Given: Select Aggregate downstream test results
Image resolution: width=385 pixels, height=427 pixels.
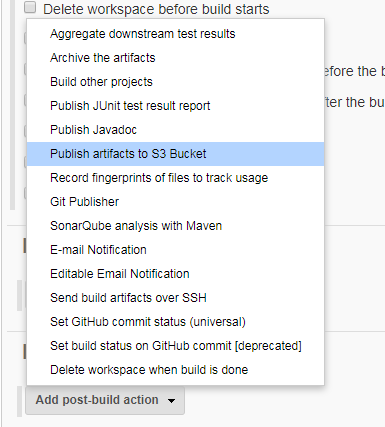Looking at the screenshot, I should pyautogui.click(x=175, y=34).
